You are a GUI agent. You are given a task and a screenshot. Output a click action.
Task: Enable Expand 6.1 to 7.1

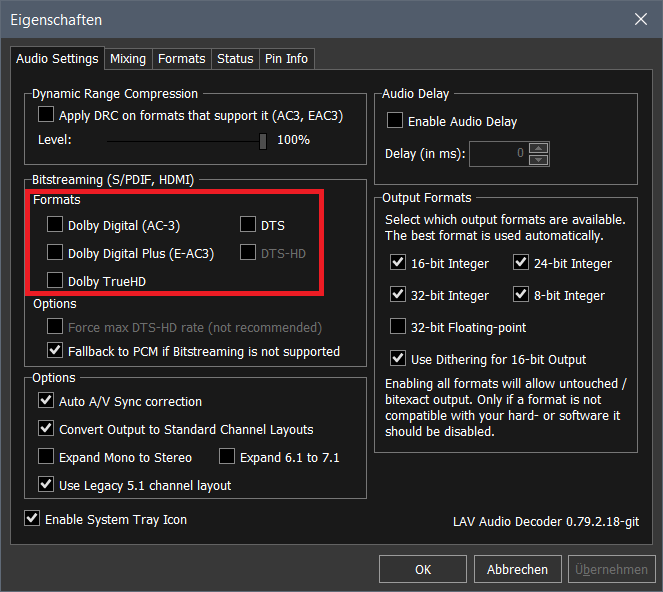coord(227,457)
